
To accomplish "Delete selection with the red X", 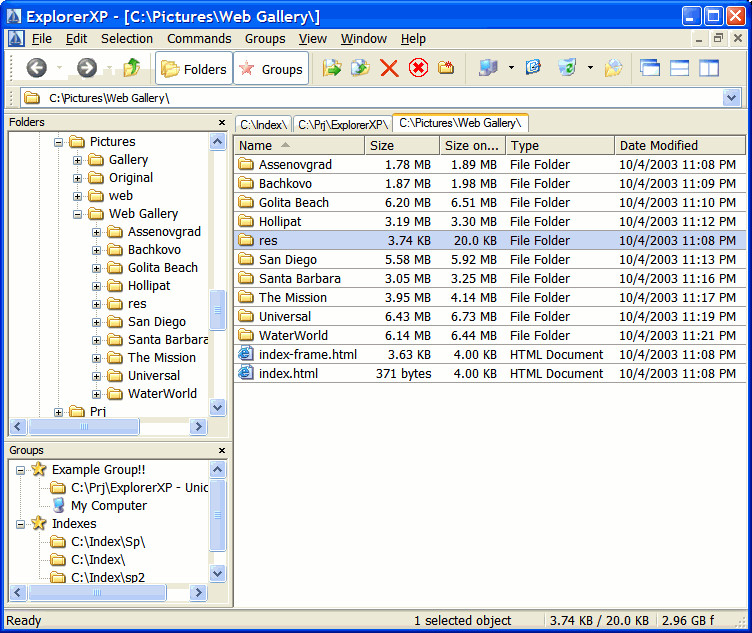I will (389, 68).
